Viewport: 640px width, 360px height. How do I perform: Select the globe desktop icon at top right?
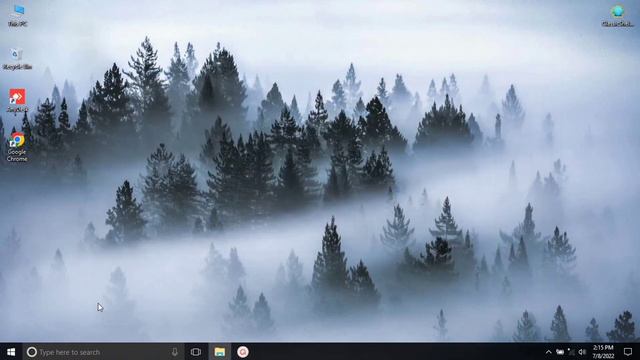pyautogui.click(x=618, y=16)
